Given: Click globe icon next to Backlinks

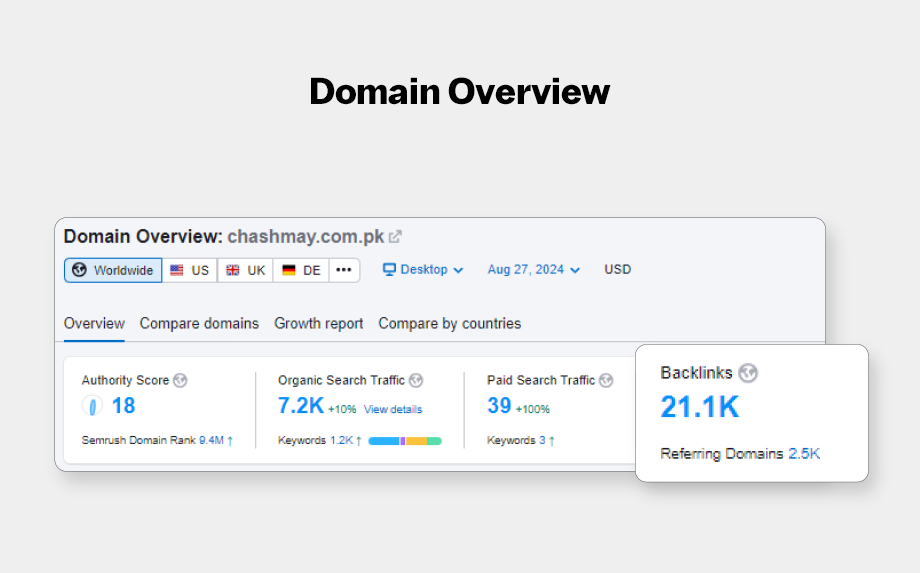Looking at the screenshot, I should click(748, 373).
